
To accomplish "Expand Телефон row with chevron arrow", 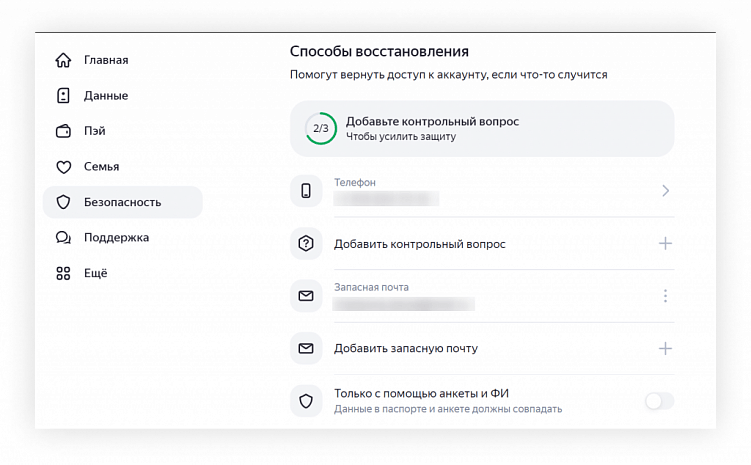I will coord(665,191).
